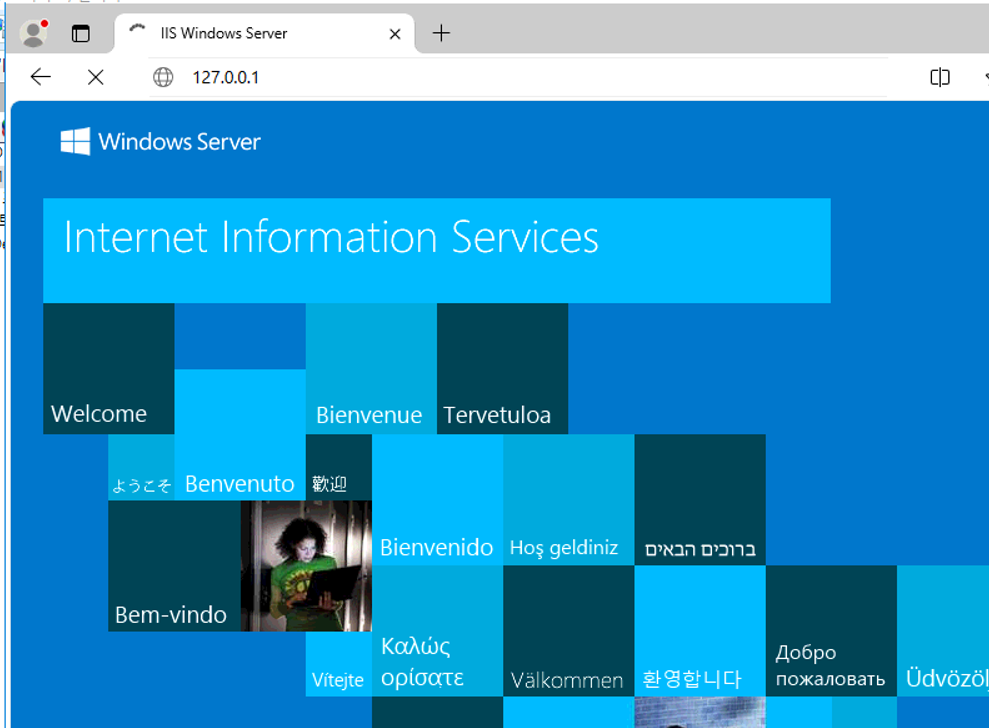The image size is (989, 728).
Task: Click the photo of woman with laptop
Action: 306,566
